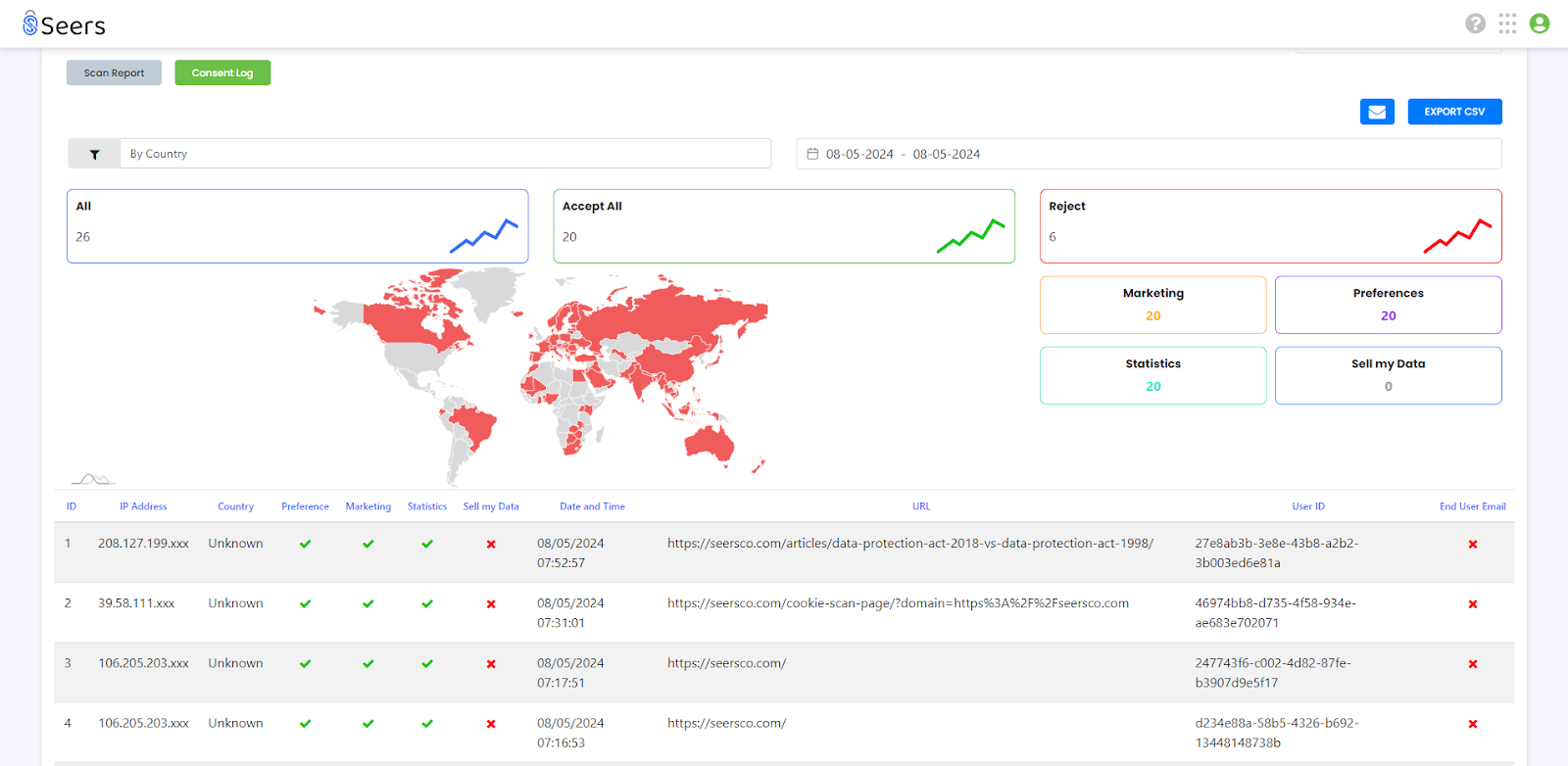The image size is (1568, 766).
Task: Click the cookie-scan-page URL in row 2
Action: pyautogui.click(x=898, y=603)
